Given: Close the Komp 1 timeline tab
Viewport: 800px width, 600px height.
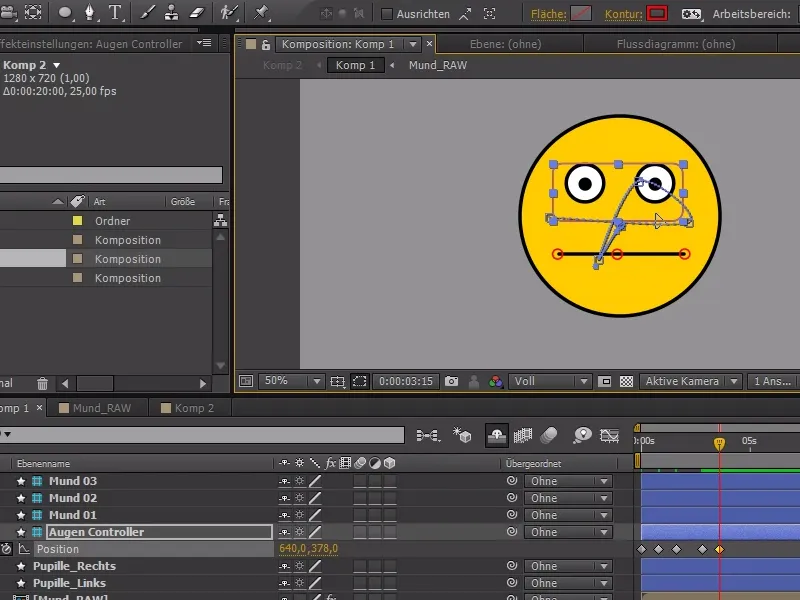Looking at the screenshot, I should (x=39, y=408).
